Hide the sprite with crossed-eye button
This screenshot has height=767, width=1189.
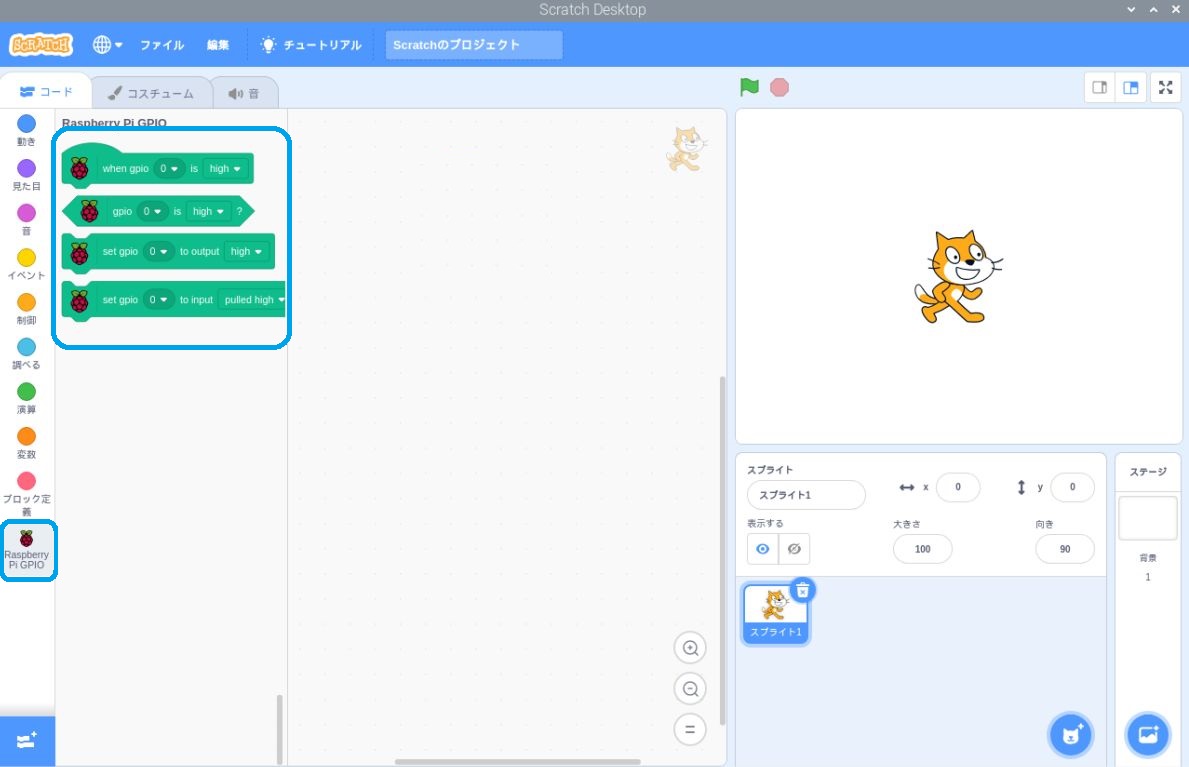point(794,549)
